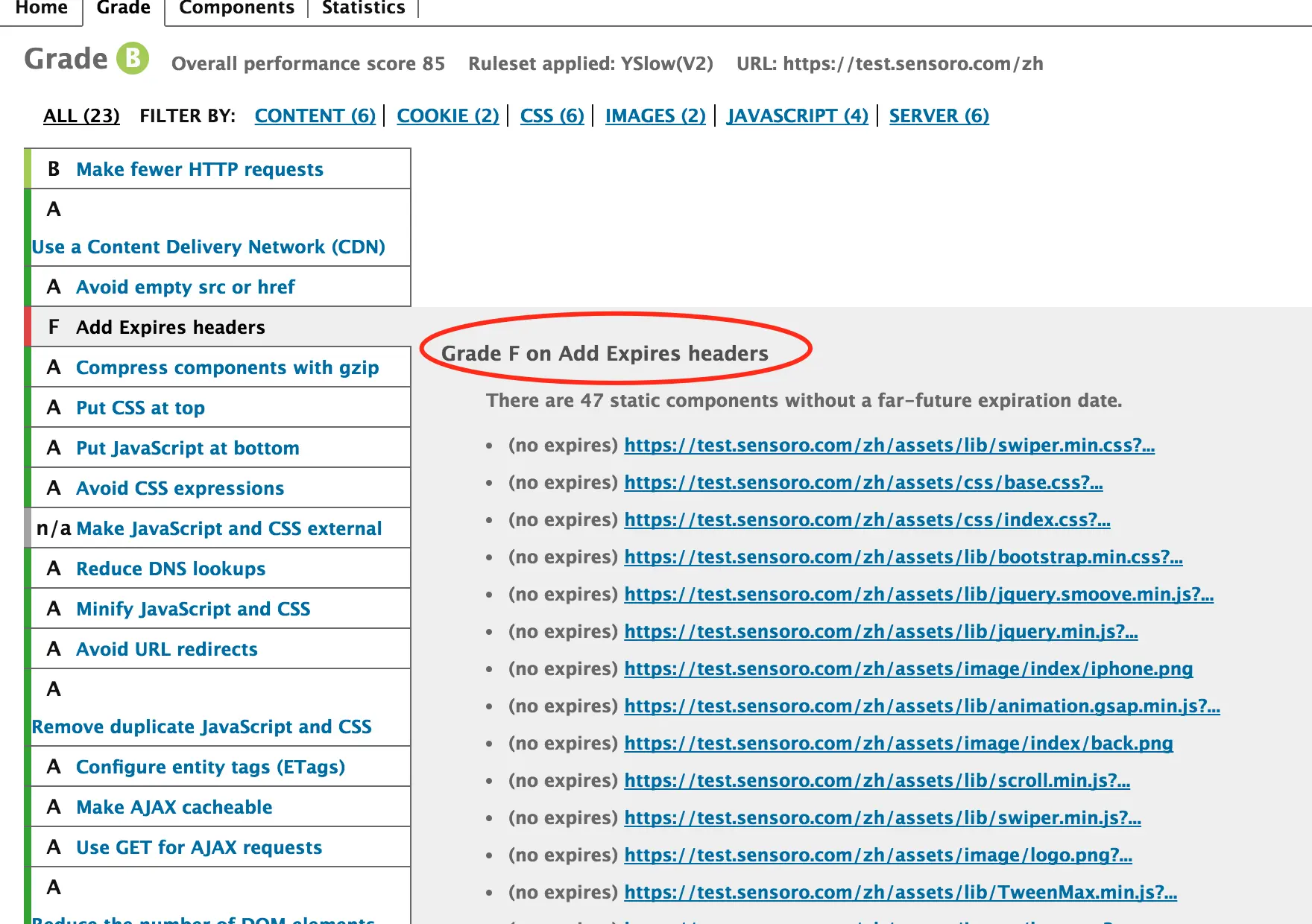This screenshot has width=1312, height=924.
Task: Click the Overall performance score 85 text
Action: pos(308,63)
